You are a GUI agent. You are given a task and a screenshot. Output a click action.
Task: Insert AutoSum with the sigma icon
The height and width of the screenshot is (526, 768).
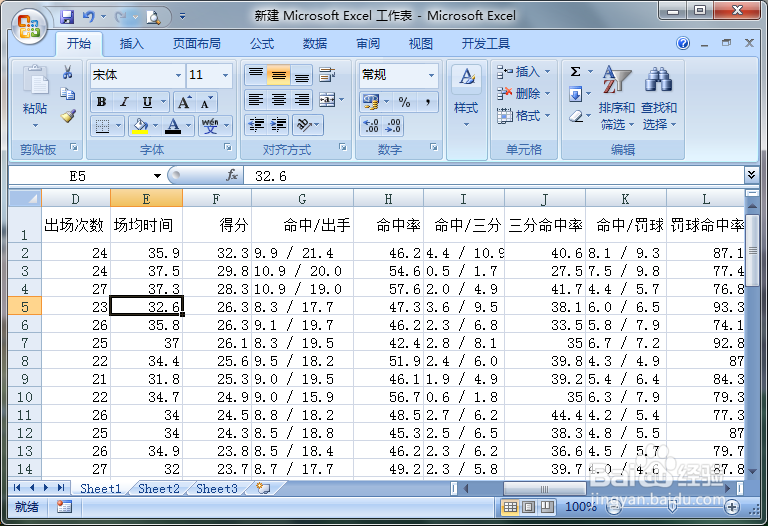576,72
